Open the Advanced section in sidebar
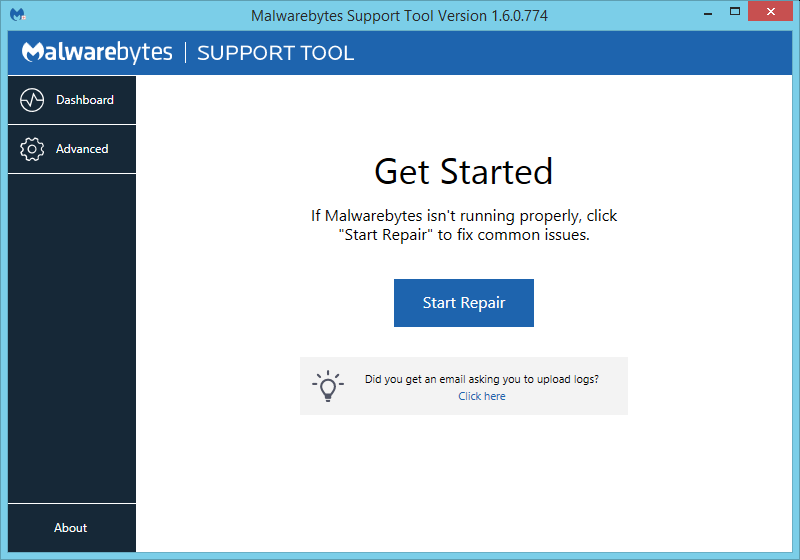This screenshot has height=560, width=800. pos(72,149)
